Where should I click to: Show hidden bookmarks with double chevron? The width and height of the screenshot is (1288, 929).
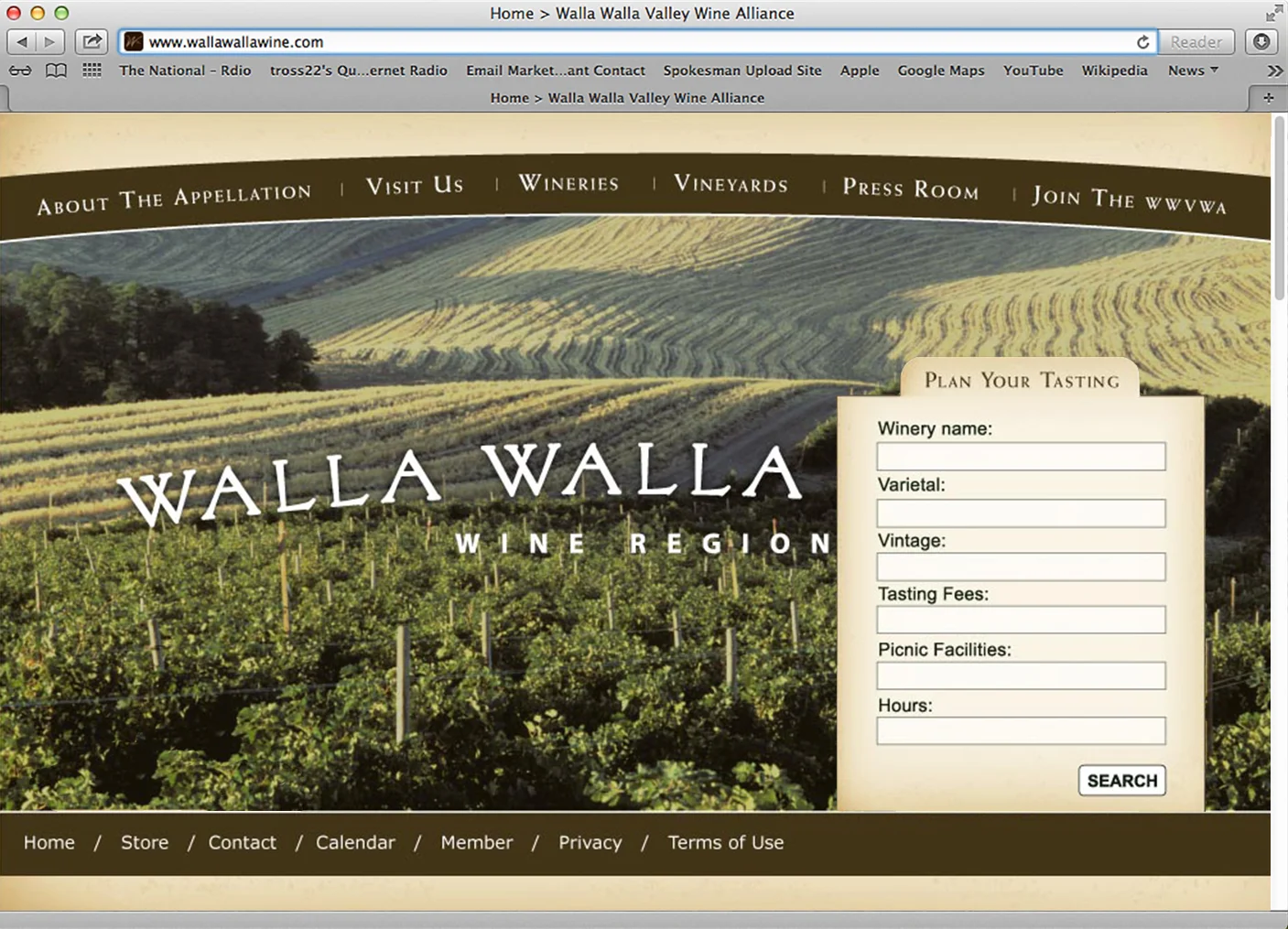coord(1274,70)
